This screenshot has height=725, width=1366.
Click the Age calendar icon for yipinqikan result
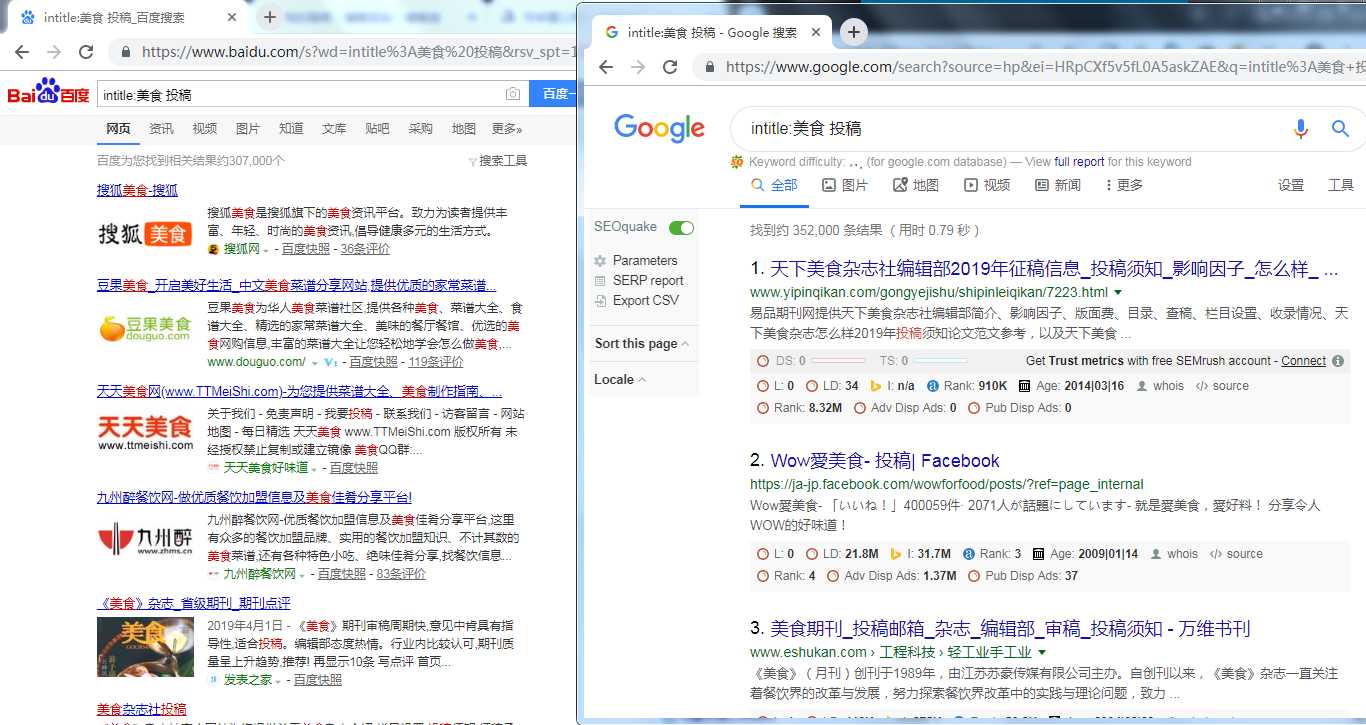click(1024, 386)
